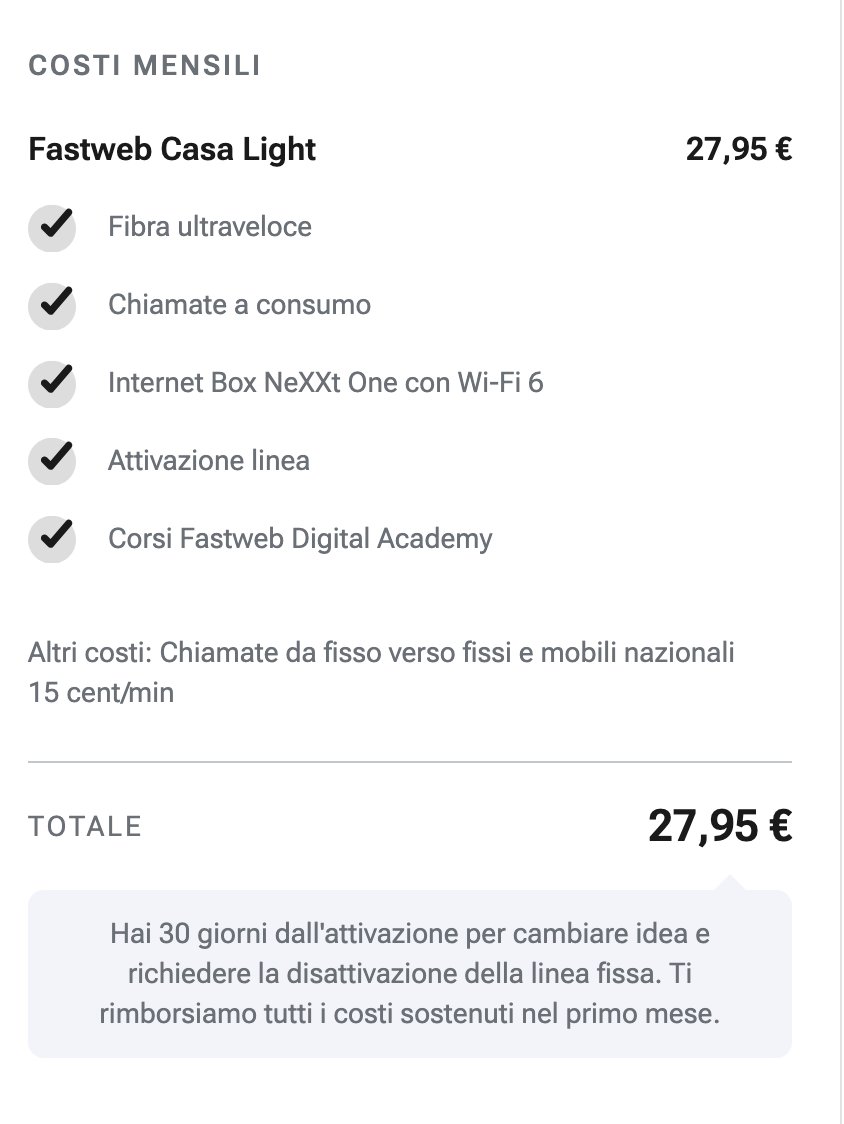Select the Chiamate a consumo feature text
The width and height of the screenshot is (844, 1124).
tap(239, 304)
